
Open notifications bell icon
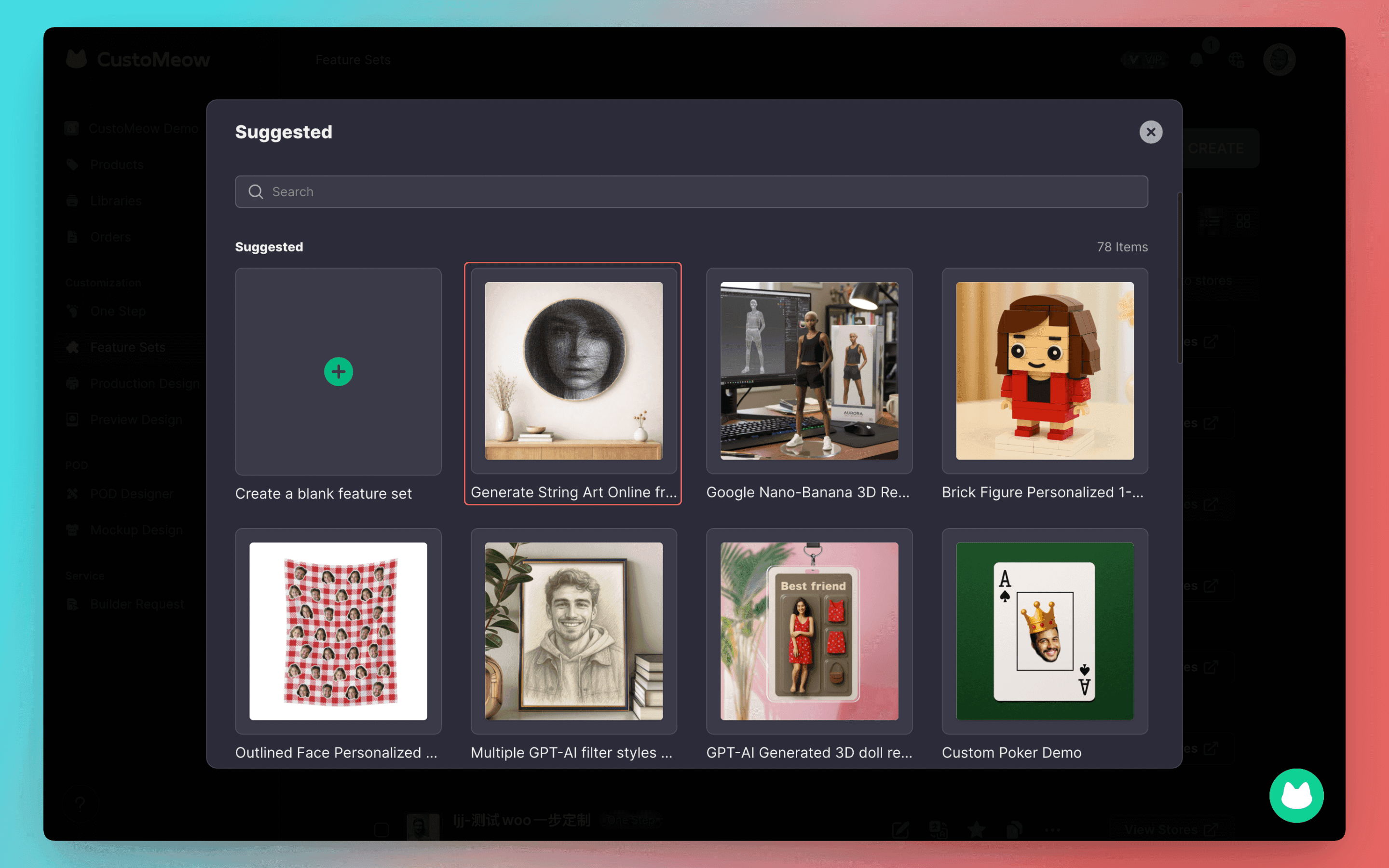pyautogui.click(x=1196, y=60)
